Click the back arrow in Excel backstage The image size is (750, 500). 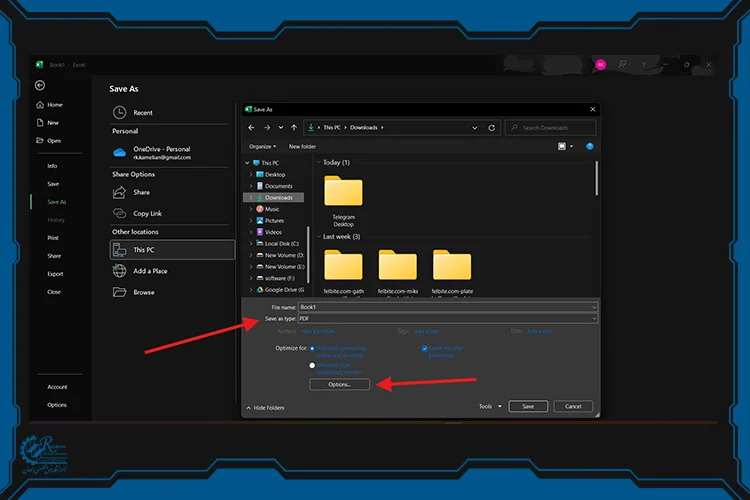40,85
